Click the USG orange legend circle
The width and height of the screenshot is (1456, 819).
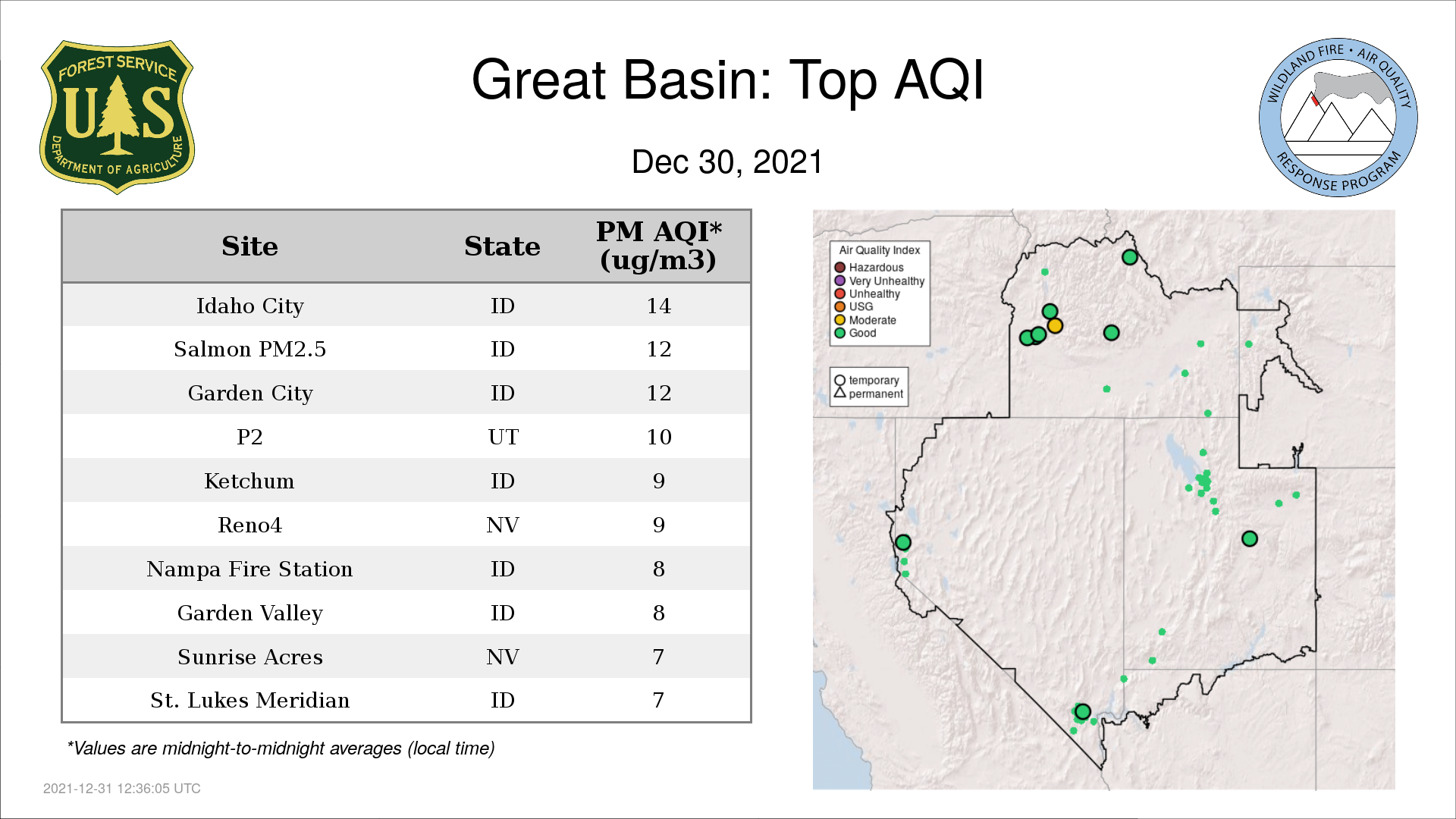839,306
